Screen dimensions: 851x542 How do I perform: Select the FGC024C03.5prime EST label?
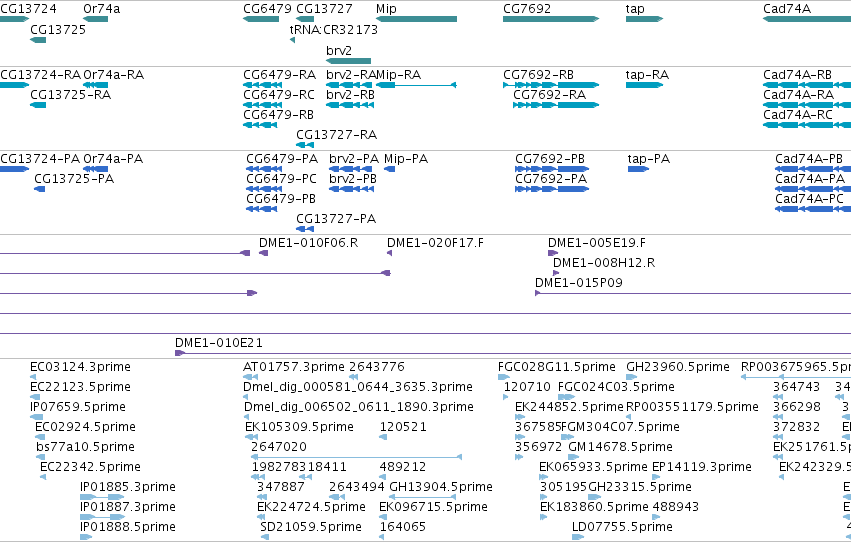coord(616,387)
